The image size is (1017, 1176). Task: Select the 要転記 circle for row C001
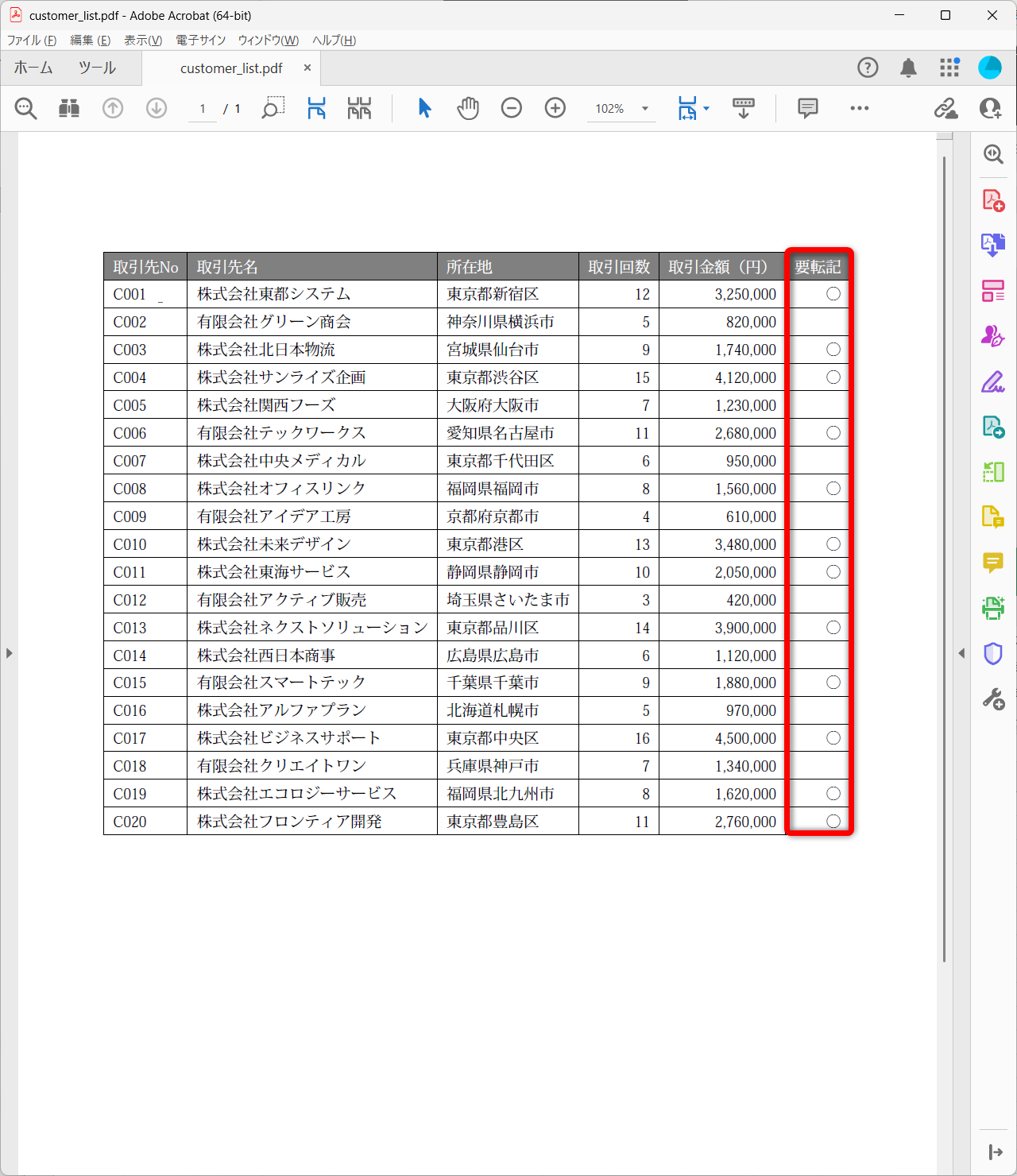pos(833,294)
